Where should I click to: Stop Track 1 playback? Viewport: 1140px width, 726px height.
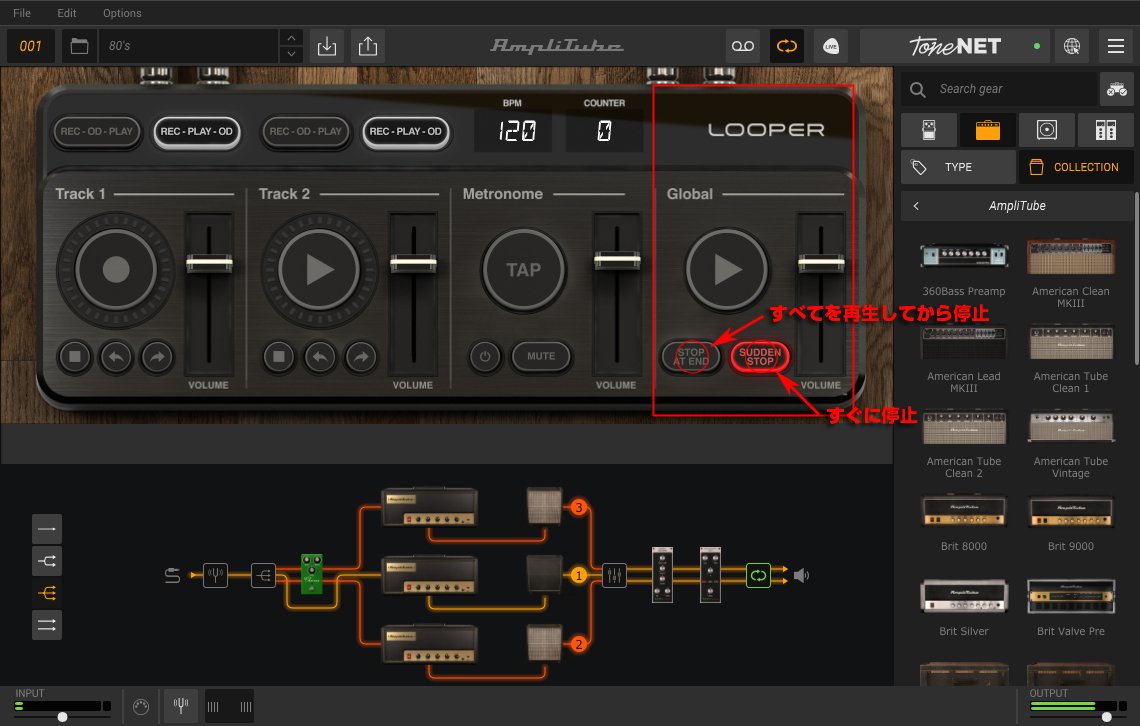(75, 357)
